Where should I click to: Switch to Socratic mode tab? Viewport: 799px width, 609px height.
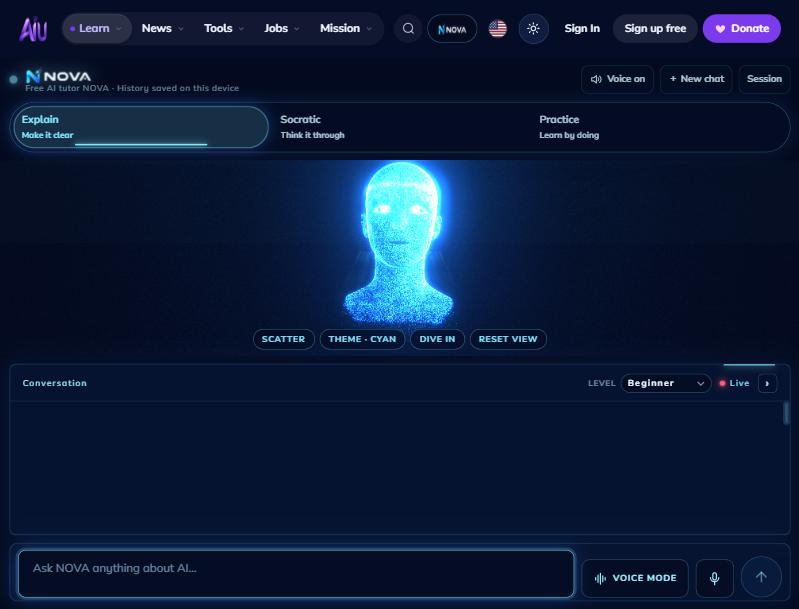pyautogui.click(x=400, y=127)
